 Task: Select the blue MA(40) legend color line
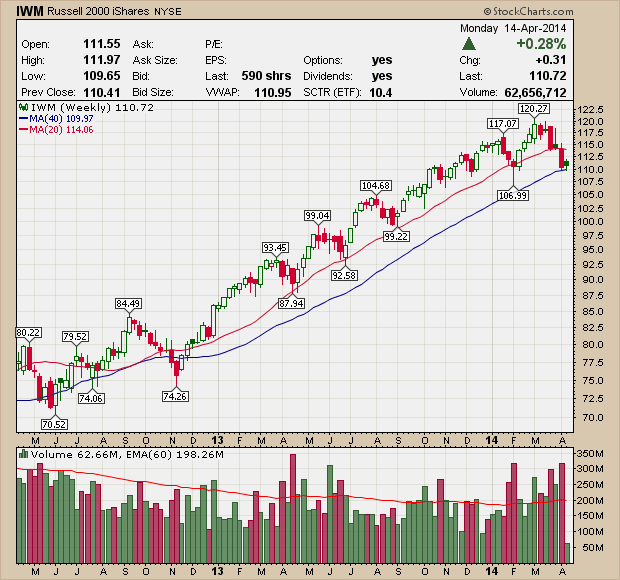(x=23, y=118)
